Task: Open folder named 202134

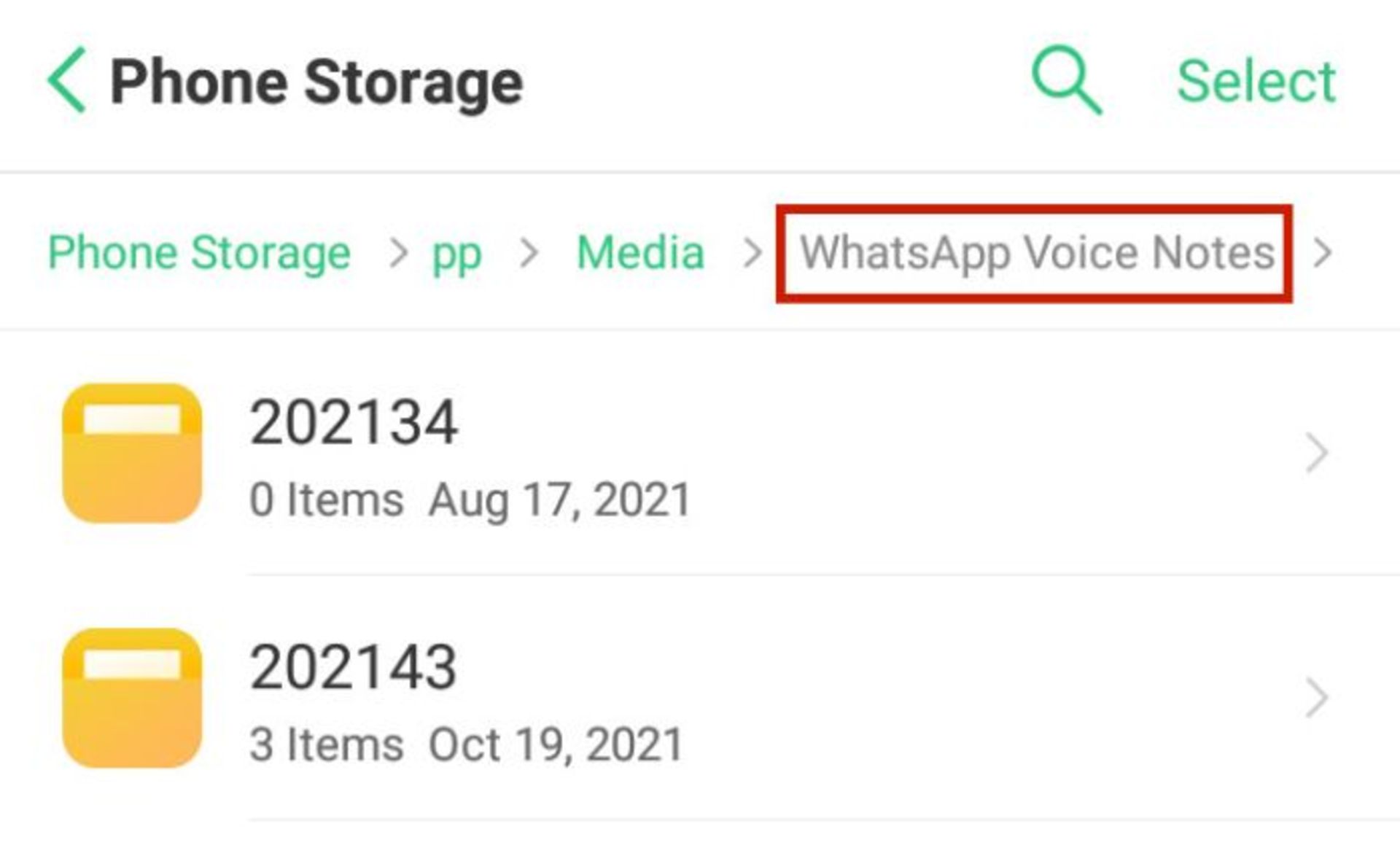Action: click(x=354, y=421)
